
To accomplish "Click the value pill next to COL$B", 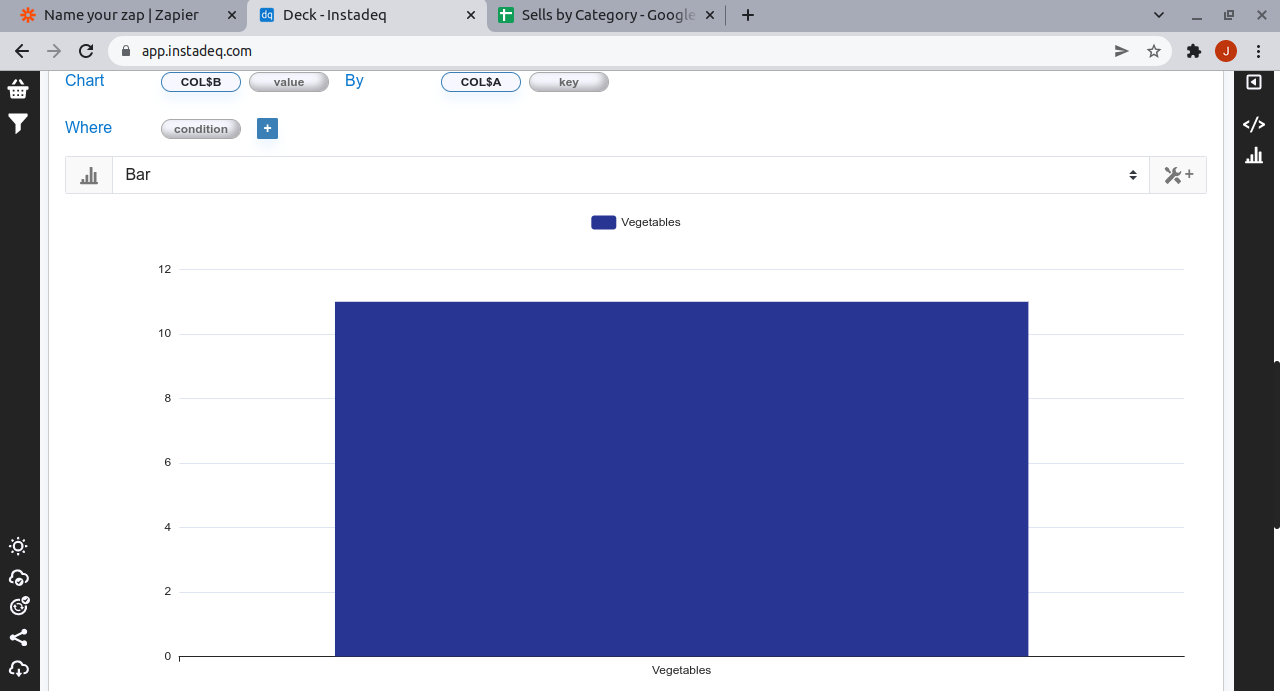I will point(289,82).
